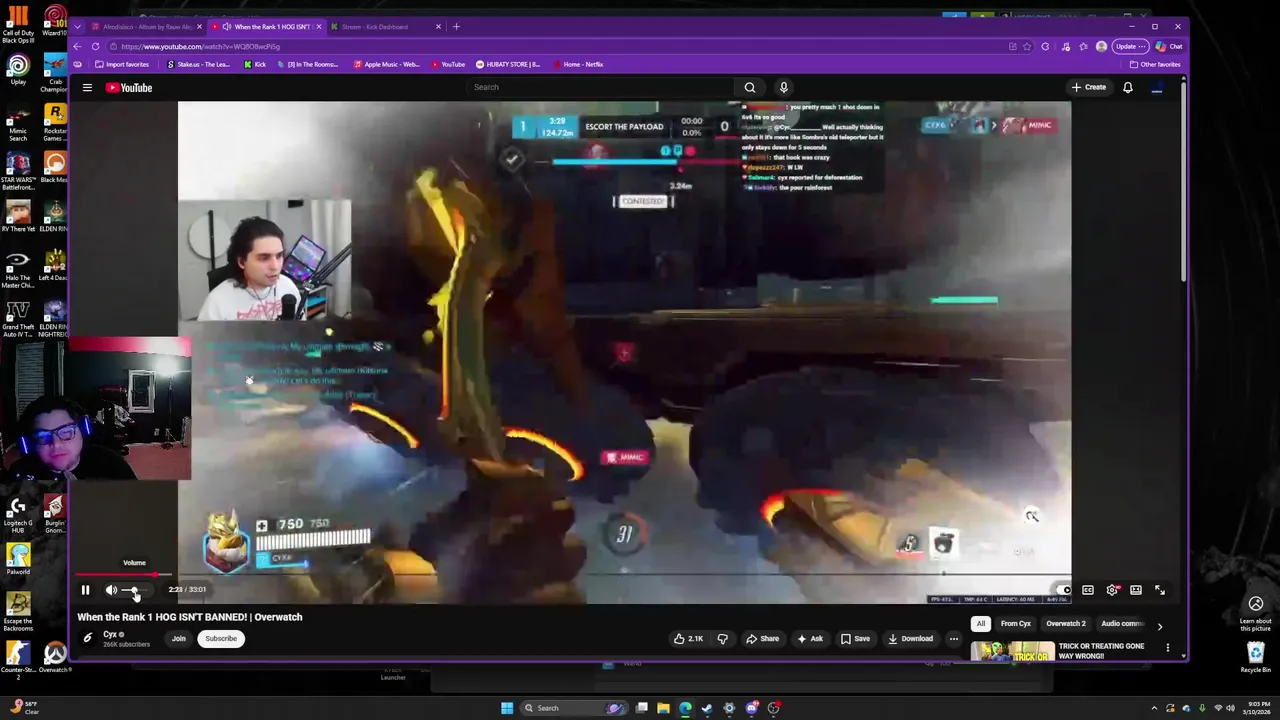This screenshot has width=1280, height=720.
Task: Click the Share button under the video
Action: 762,638
